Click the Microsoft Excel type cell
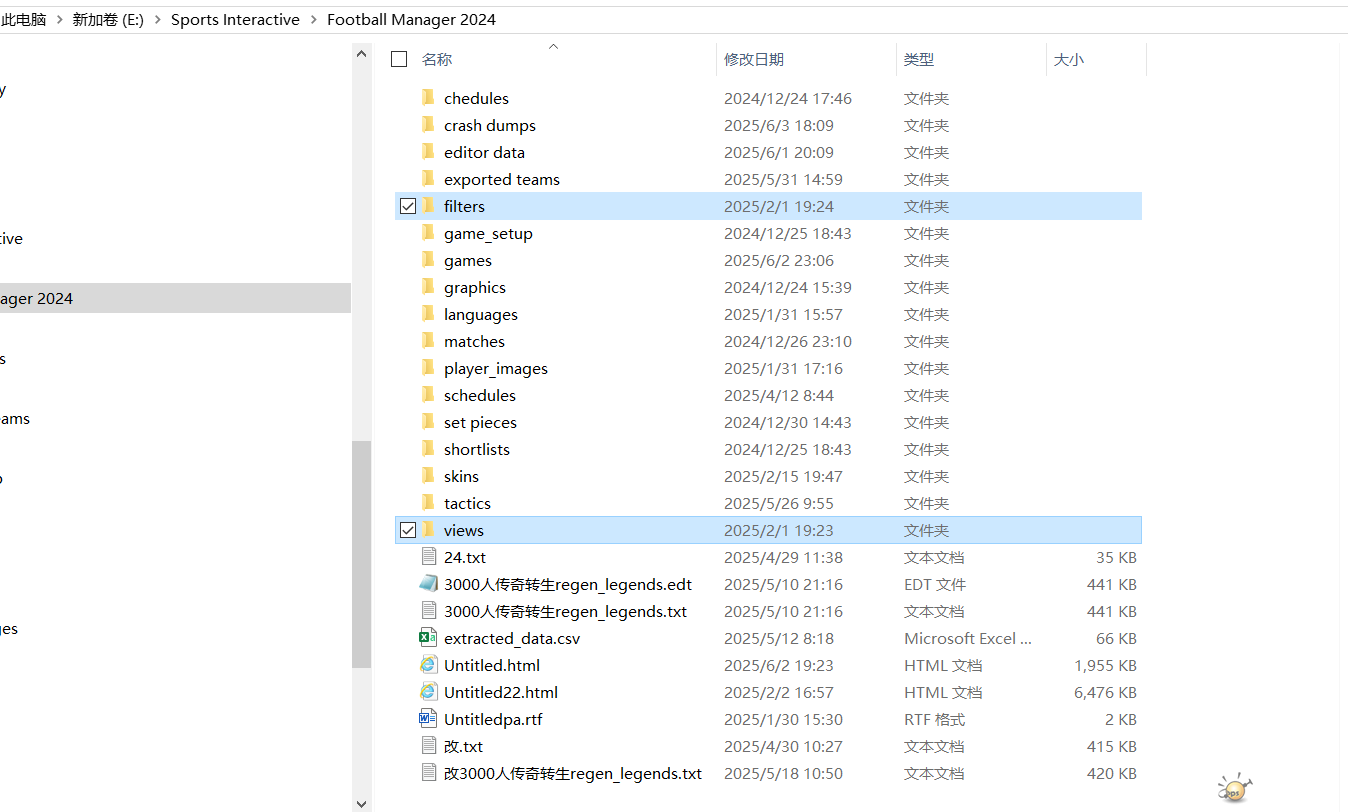 [968, 638]
